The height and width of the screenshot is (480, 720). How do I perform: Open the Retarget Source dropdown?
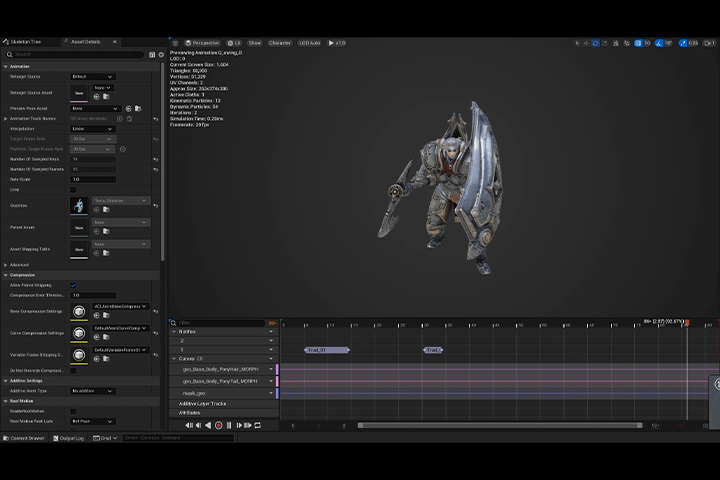(x=92, y=77)
